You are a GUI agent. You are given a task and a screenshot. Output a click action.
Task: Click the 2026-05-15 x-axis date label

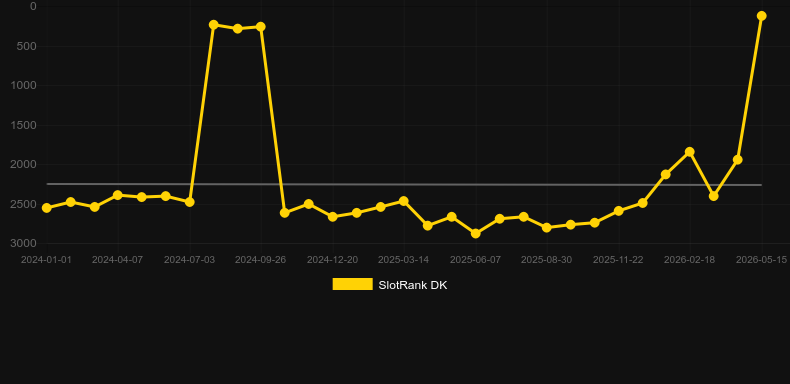tap(761, 260)
